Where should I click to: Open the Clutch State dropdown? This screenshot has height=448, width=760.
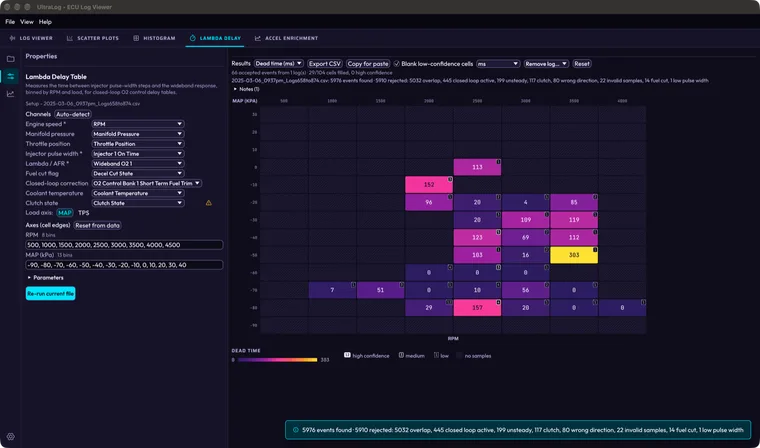pos(138,203)
